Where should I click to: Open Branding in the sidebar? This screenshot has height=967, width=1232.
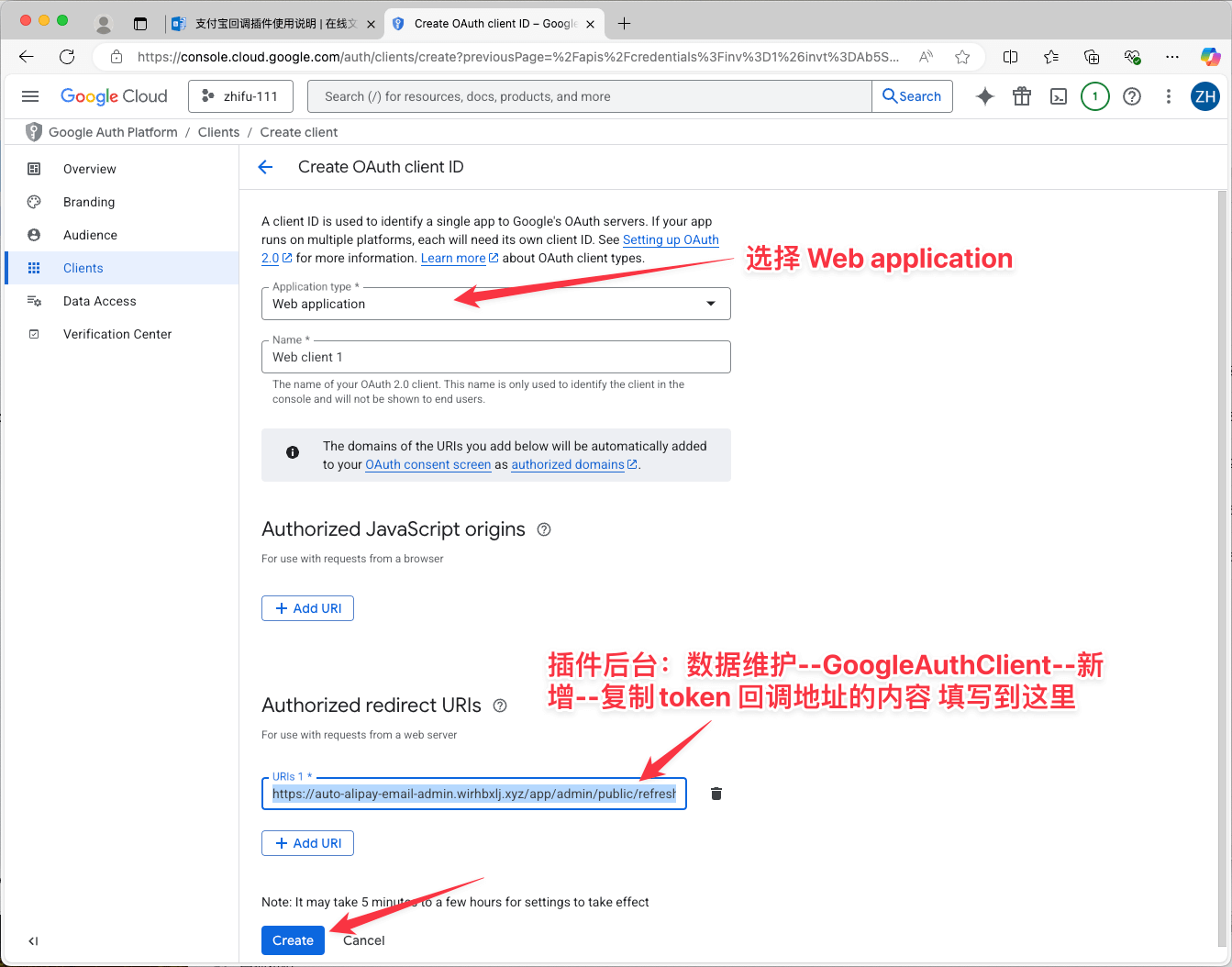click(x=121, y=202)
